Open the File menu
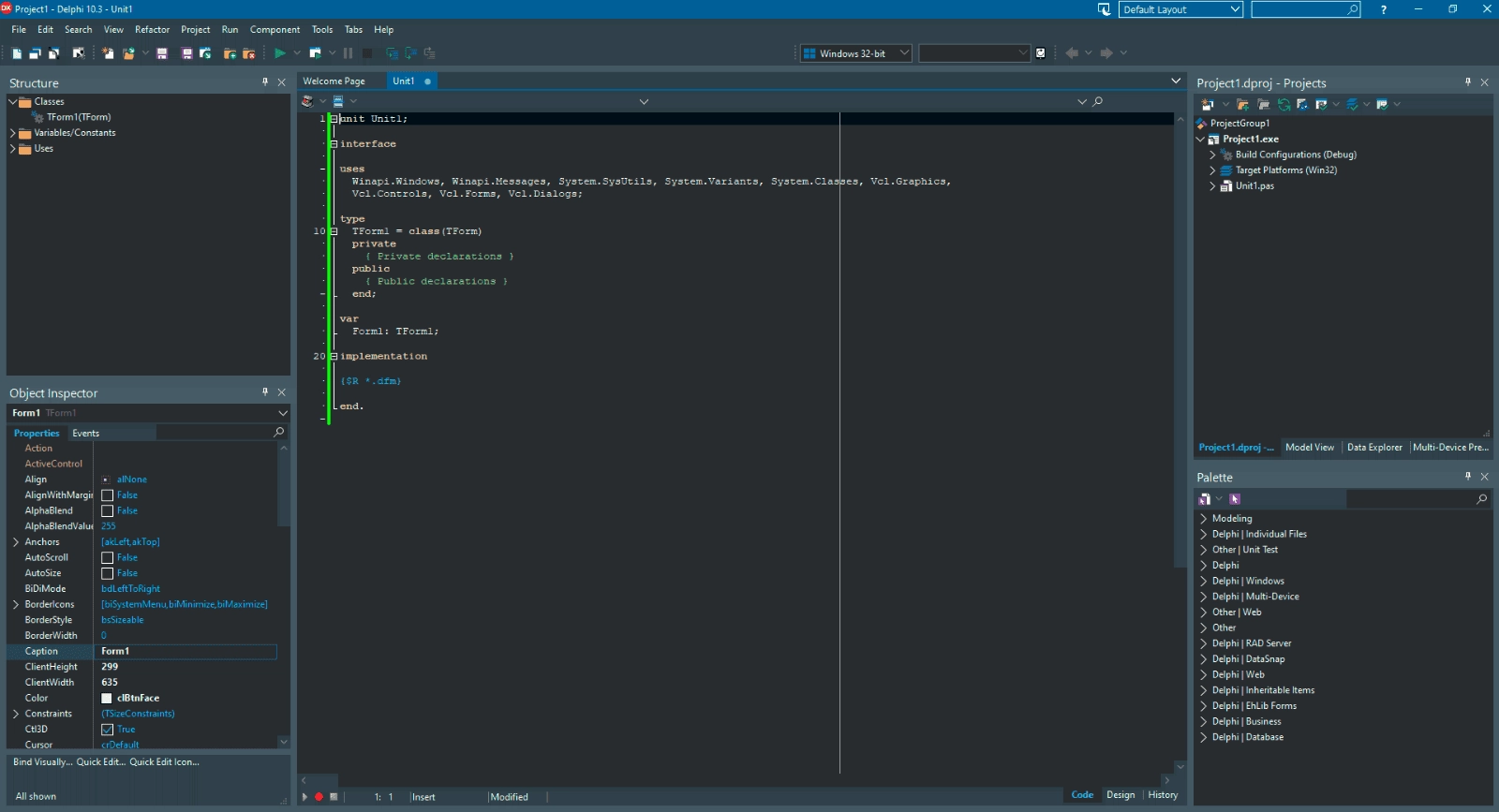This screenshot has height=812, width=1499. coord(19,30)
